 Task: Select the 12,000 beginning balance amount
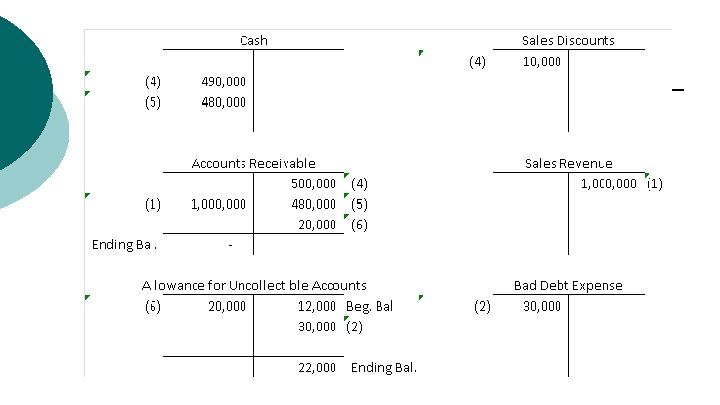click(317, 306)
